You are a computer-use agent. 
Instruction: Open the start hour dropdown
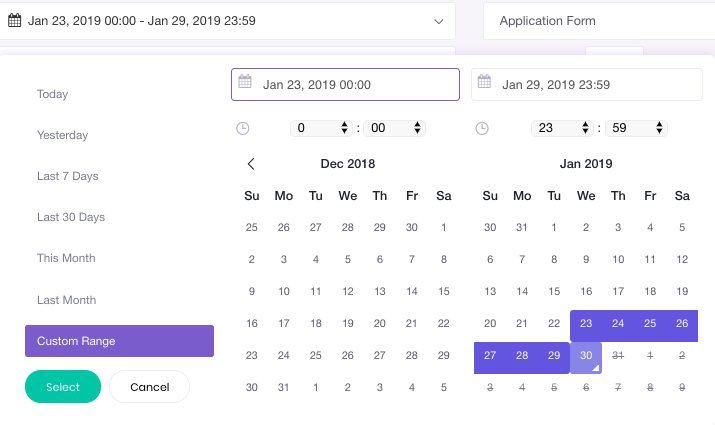tap(320, 128)
